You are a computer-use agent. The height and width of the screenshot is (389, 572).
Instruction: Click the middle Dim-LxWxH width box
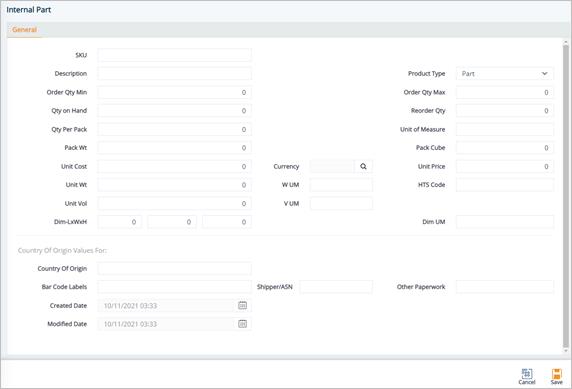[172, 222]
